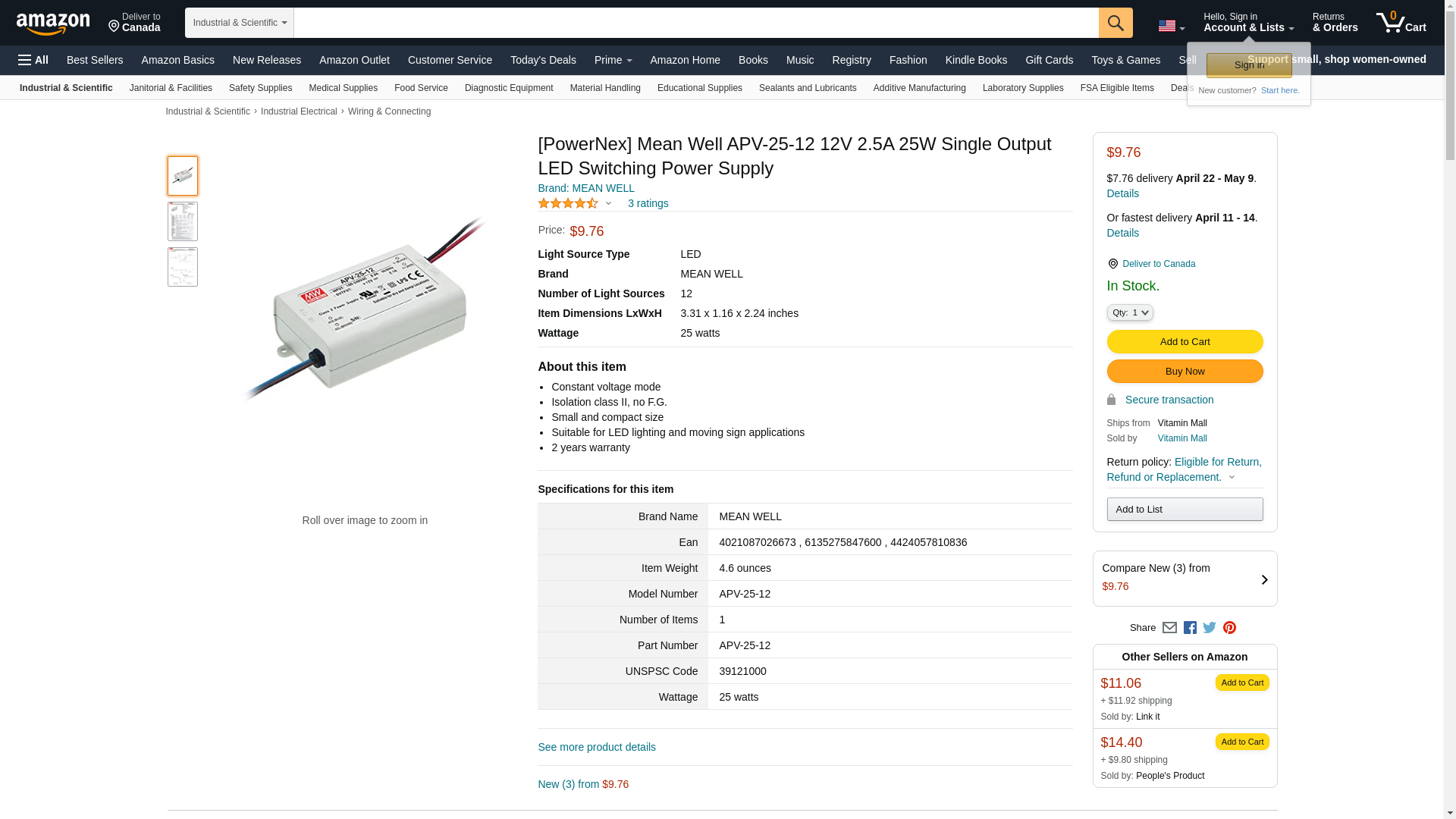Viewport: 1456px width, 819px height.
Task: Open the Amazon logo home link
Action: coord(53,24)
